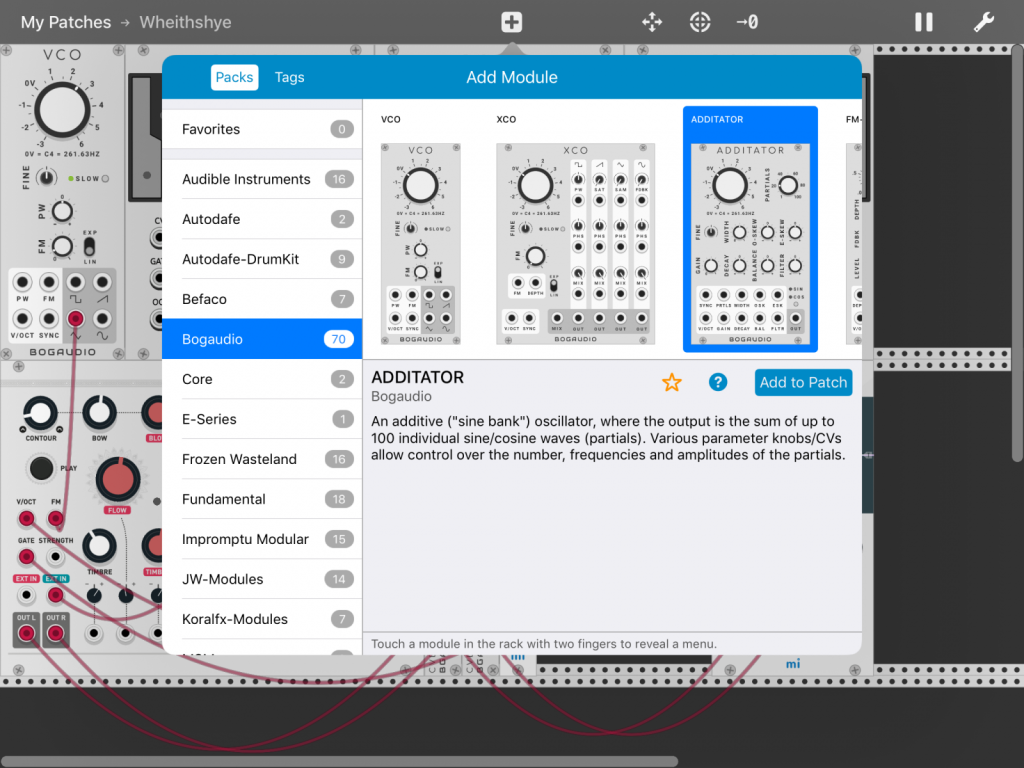Click the four-arrow move icon
The width and height of the screenshot is (1024, 768).
click(x=652, y=22)
